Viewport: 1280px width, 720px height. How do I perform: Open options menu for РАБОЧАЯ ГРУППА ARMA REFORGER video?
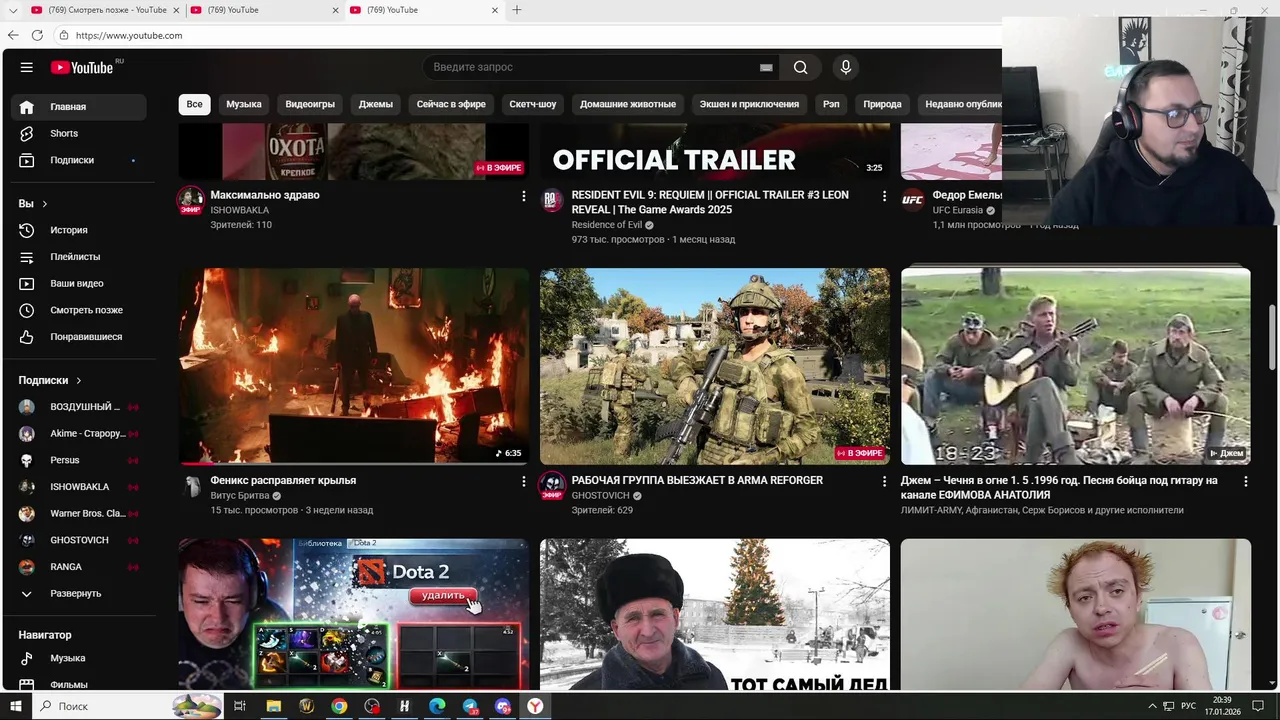tap(884, 481)
